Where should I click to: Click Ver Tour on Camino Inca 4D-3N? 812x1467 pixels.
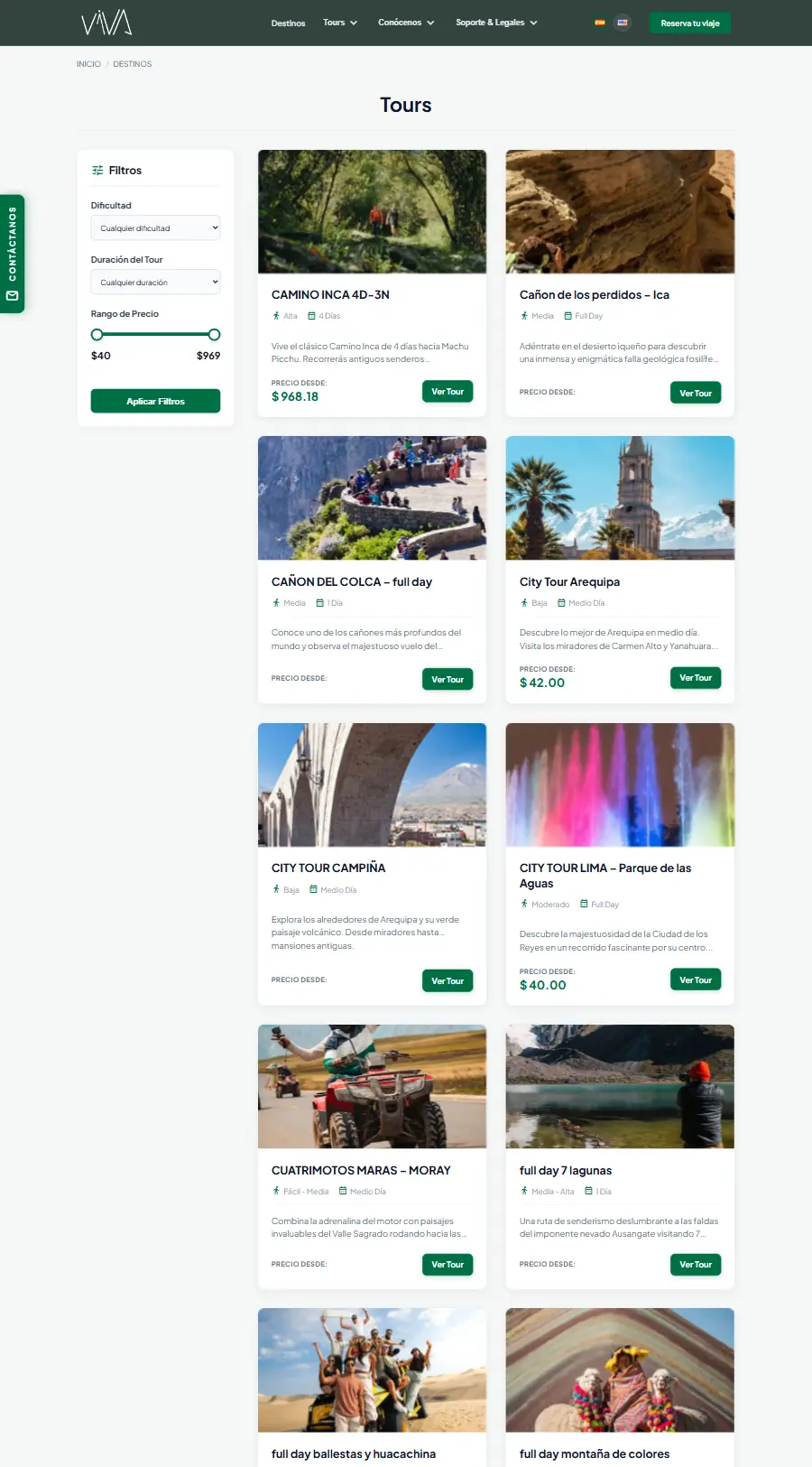pos(448,392)
